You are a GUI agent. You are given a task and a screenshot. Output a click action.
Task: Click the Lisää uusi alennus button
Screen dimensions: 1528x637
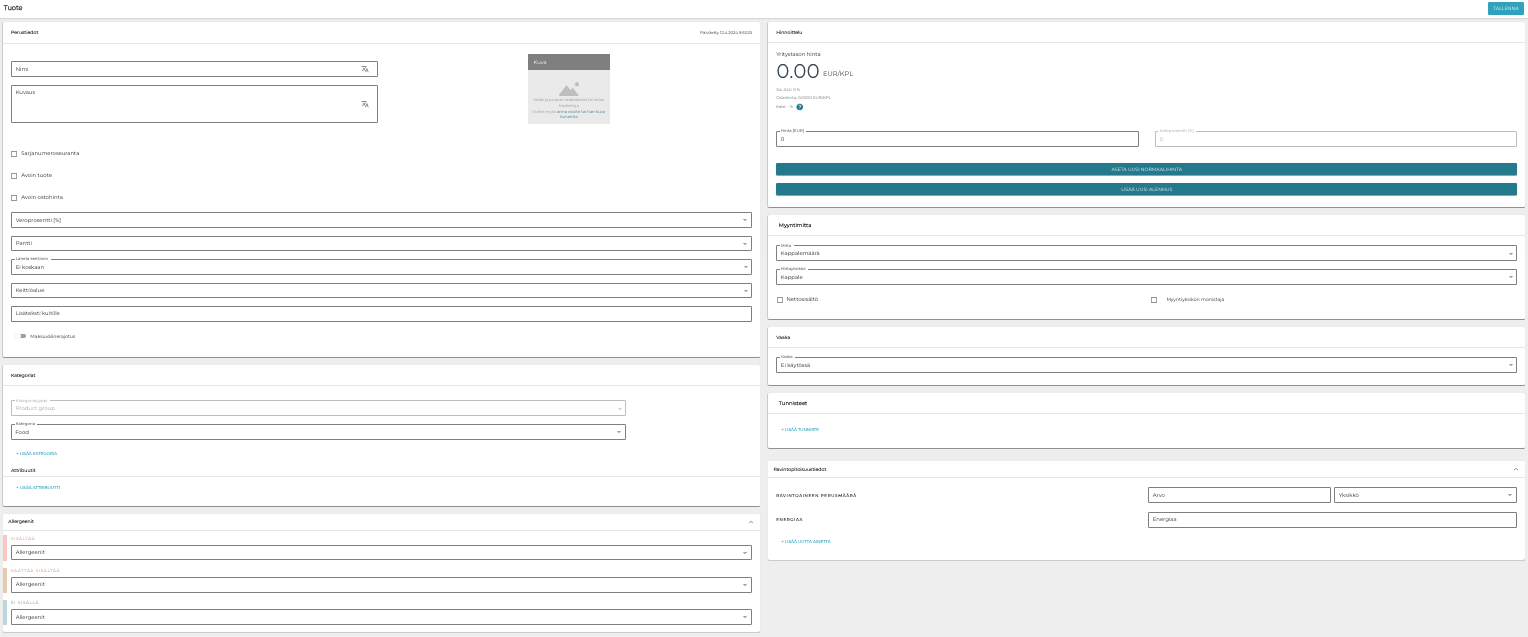[1146, 189]
